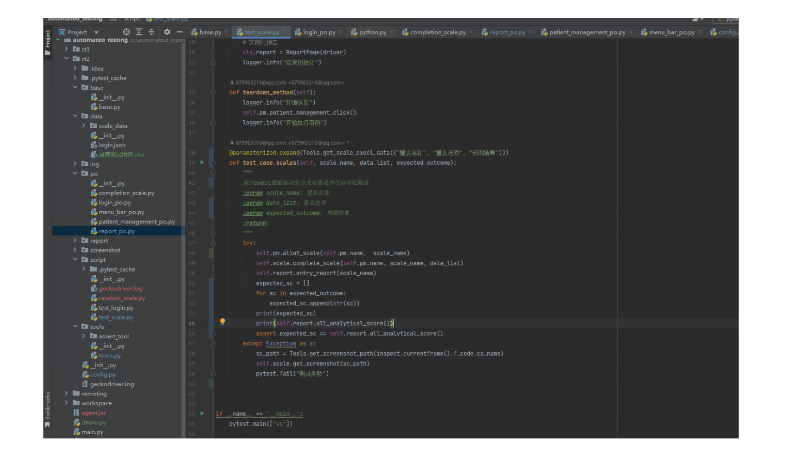Toggle the Bookmarks side tool button

(47, 409)
